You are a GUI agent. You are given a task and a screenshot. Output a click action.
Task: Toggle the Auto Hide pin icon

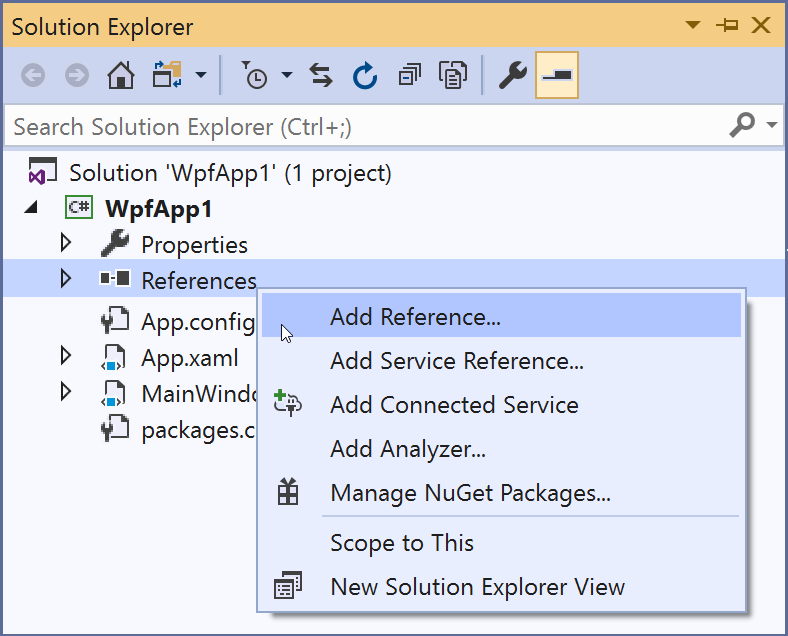click(x=727, y=26)
